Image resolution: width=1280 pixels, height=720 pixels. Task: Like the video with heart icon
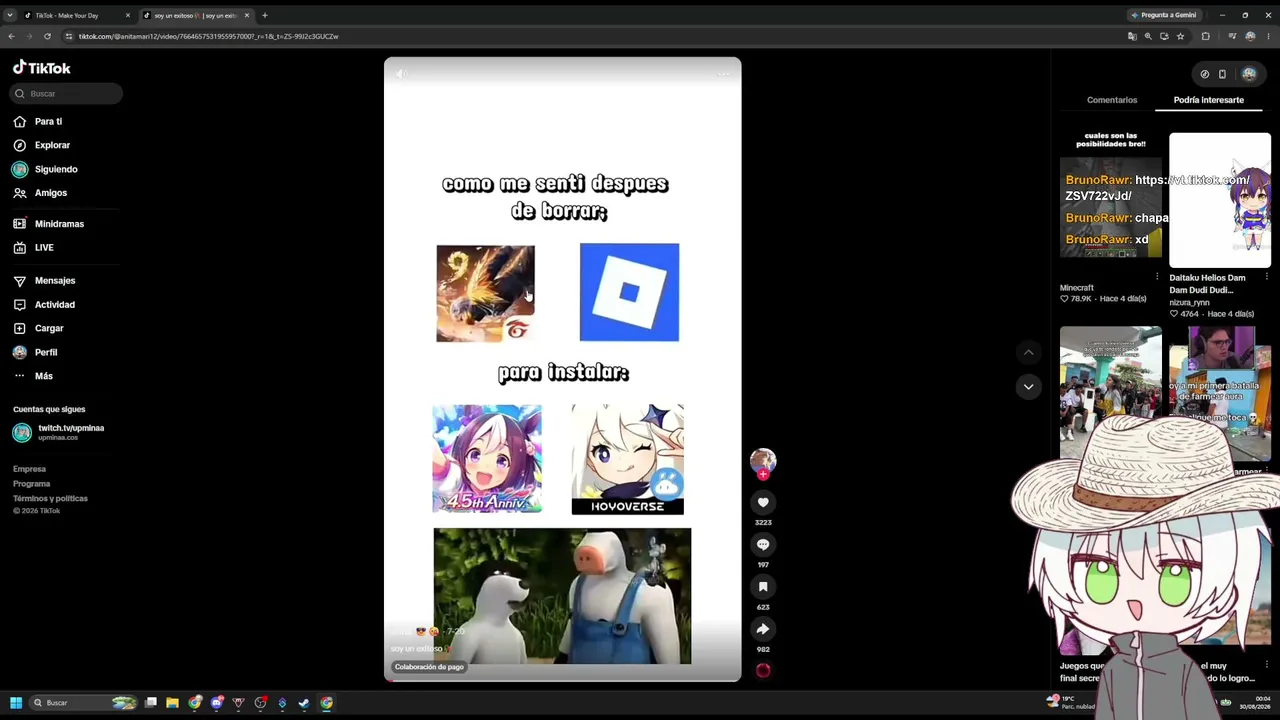click(763, 502)
